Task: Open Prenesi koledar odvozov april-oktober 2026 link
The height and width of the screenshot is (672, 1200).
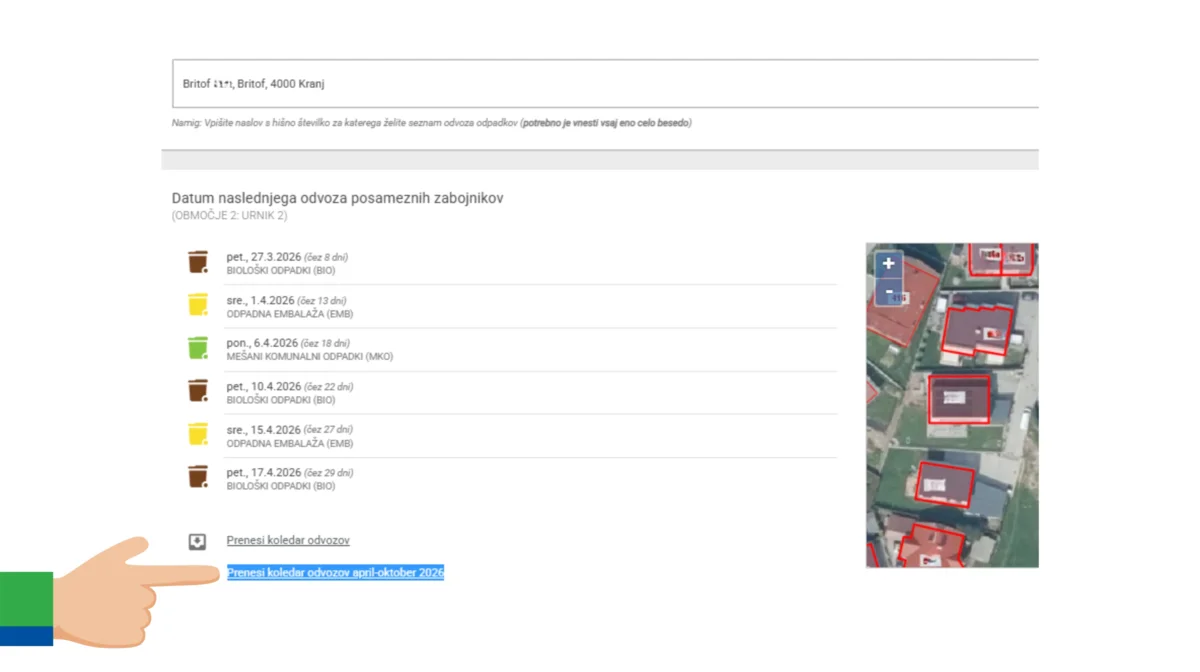Action: pyautogui.click(x=335, y=573)
